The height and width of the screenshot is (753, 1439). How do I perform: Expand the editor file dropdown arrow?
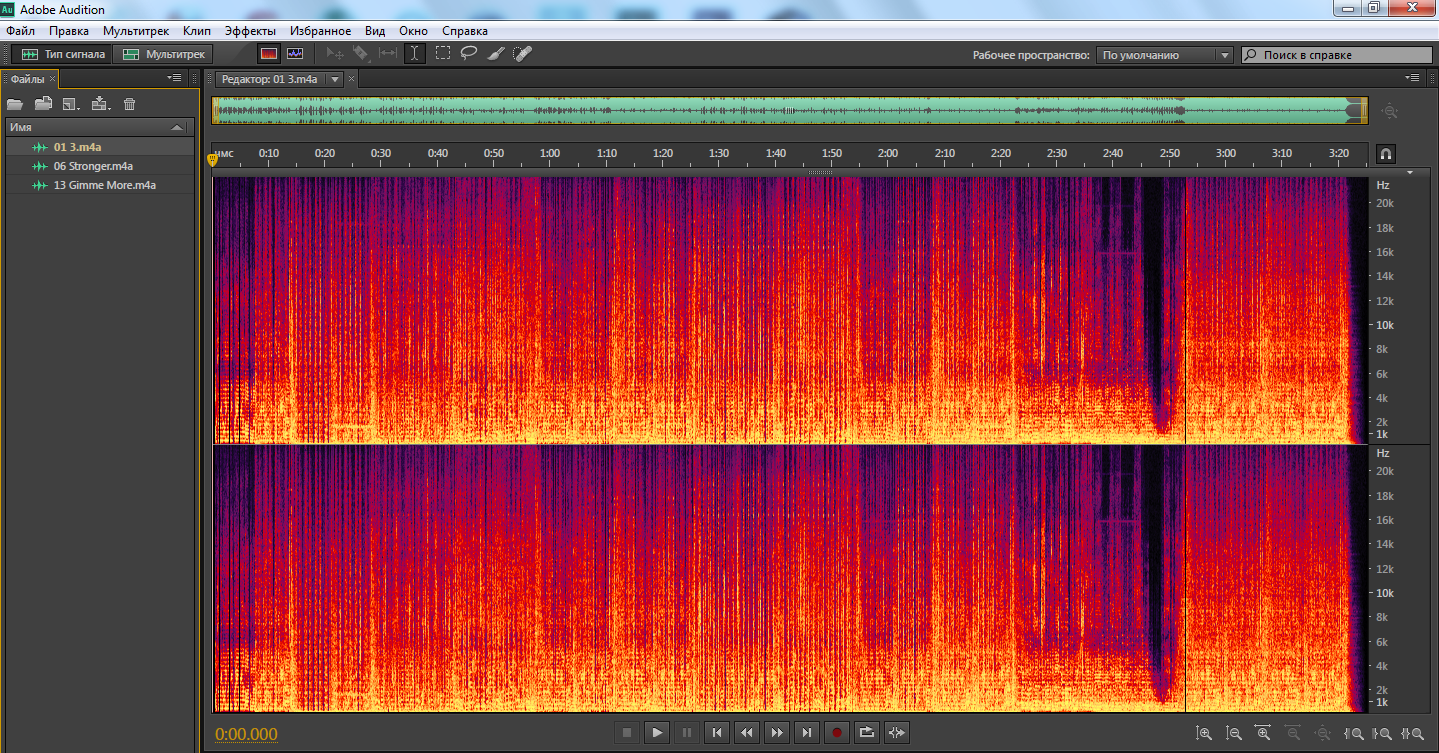pyautogui.click(x=335, y=79)
